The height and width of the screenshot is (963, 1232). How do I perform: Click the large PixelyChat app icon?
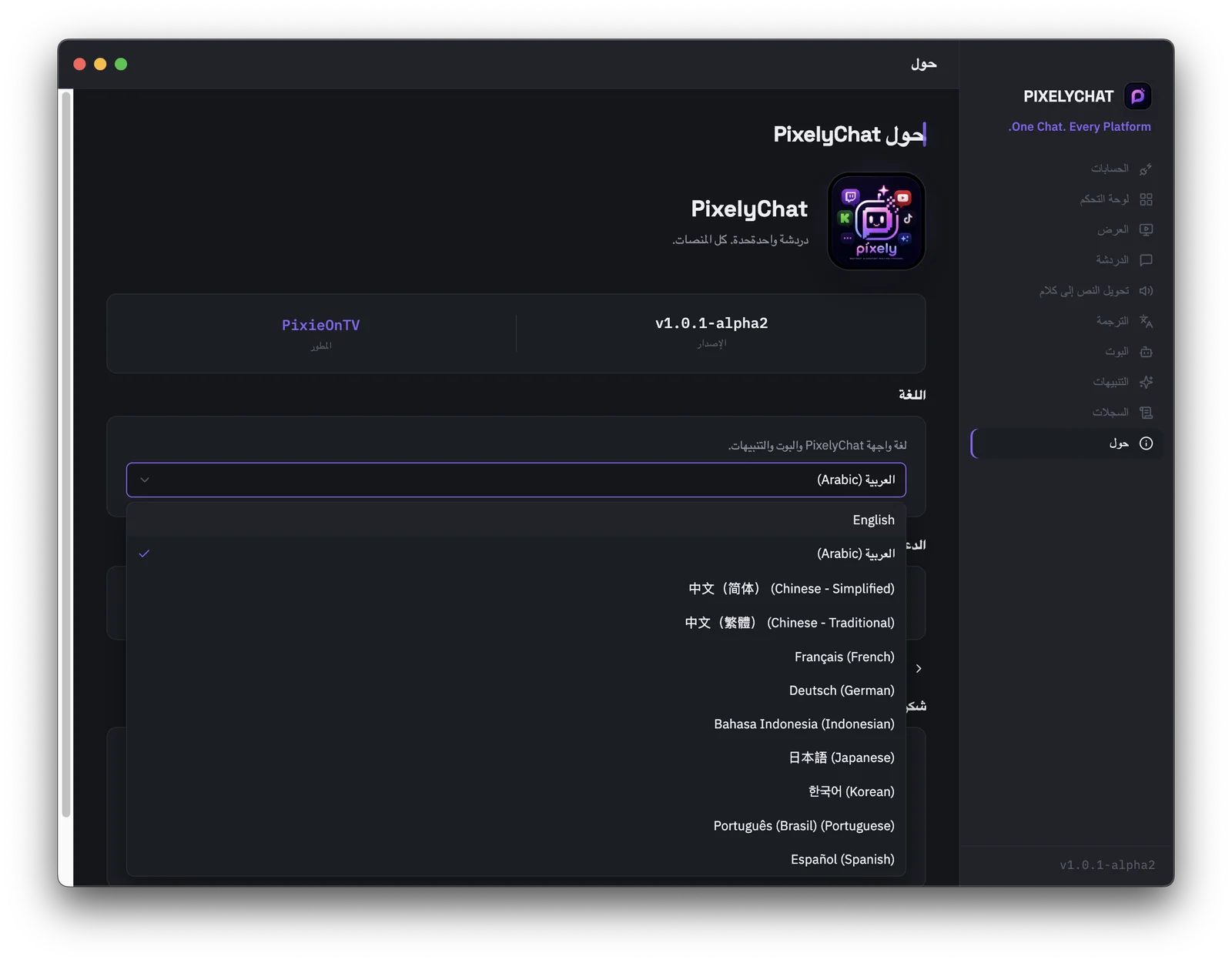tap(876, 221)
